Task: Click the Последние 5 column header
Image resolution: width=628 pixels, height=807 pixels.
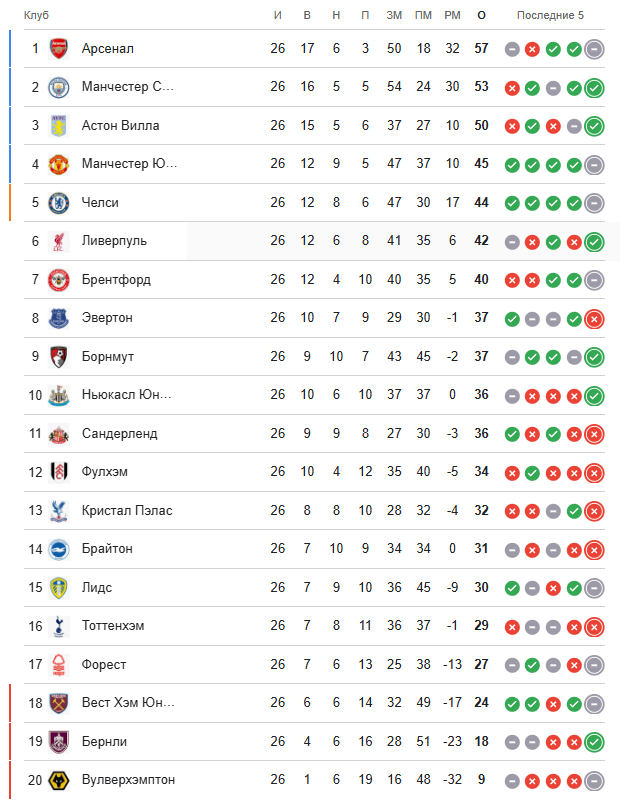Action: (x=551, y=15)
